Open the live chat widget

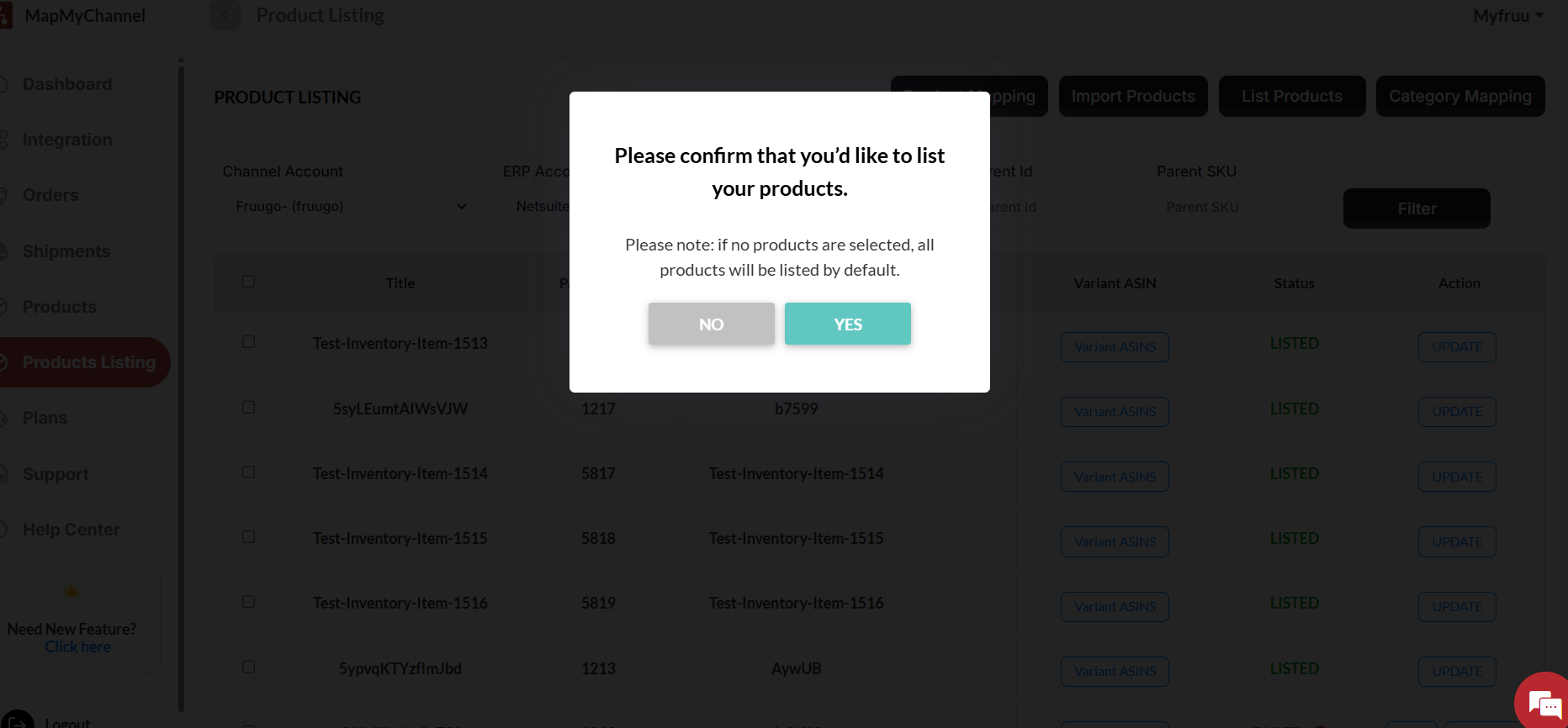pyautogui.click(x=1544, y=704)
